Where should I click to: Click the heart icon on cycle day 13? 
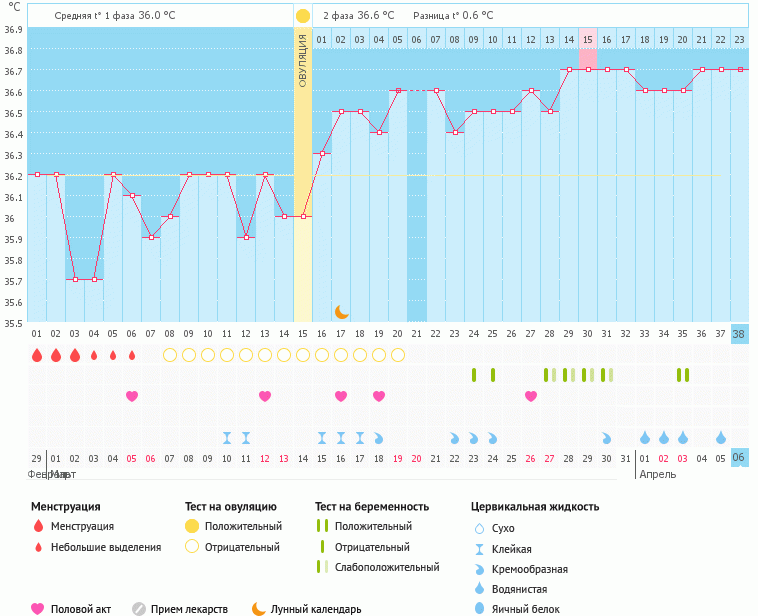(265, 396)
